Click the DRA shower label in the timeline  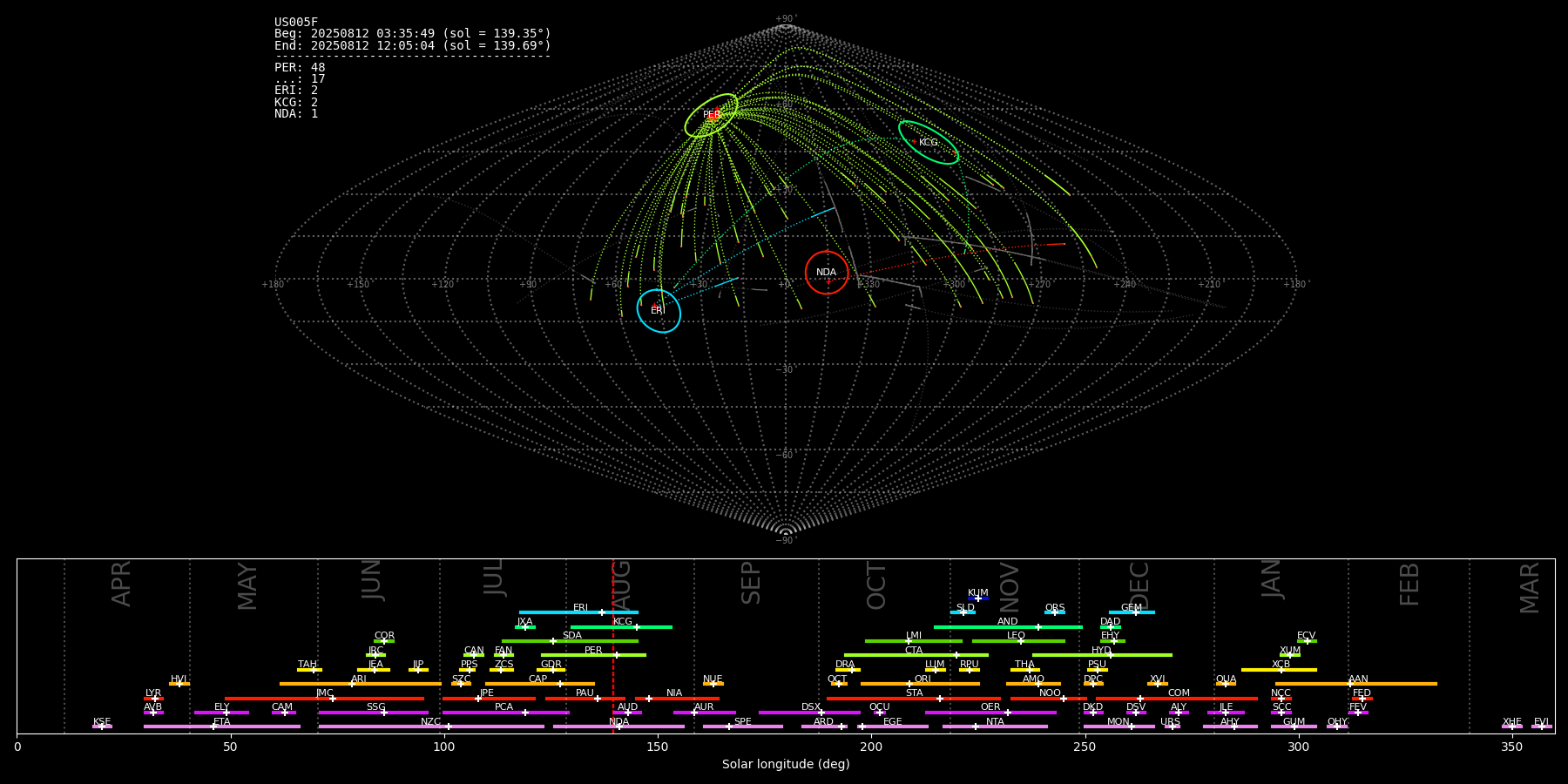click(x=845, y=665)
